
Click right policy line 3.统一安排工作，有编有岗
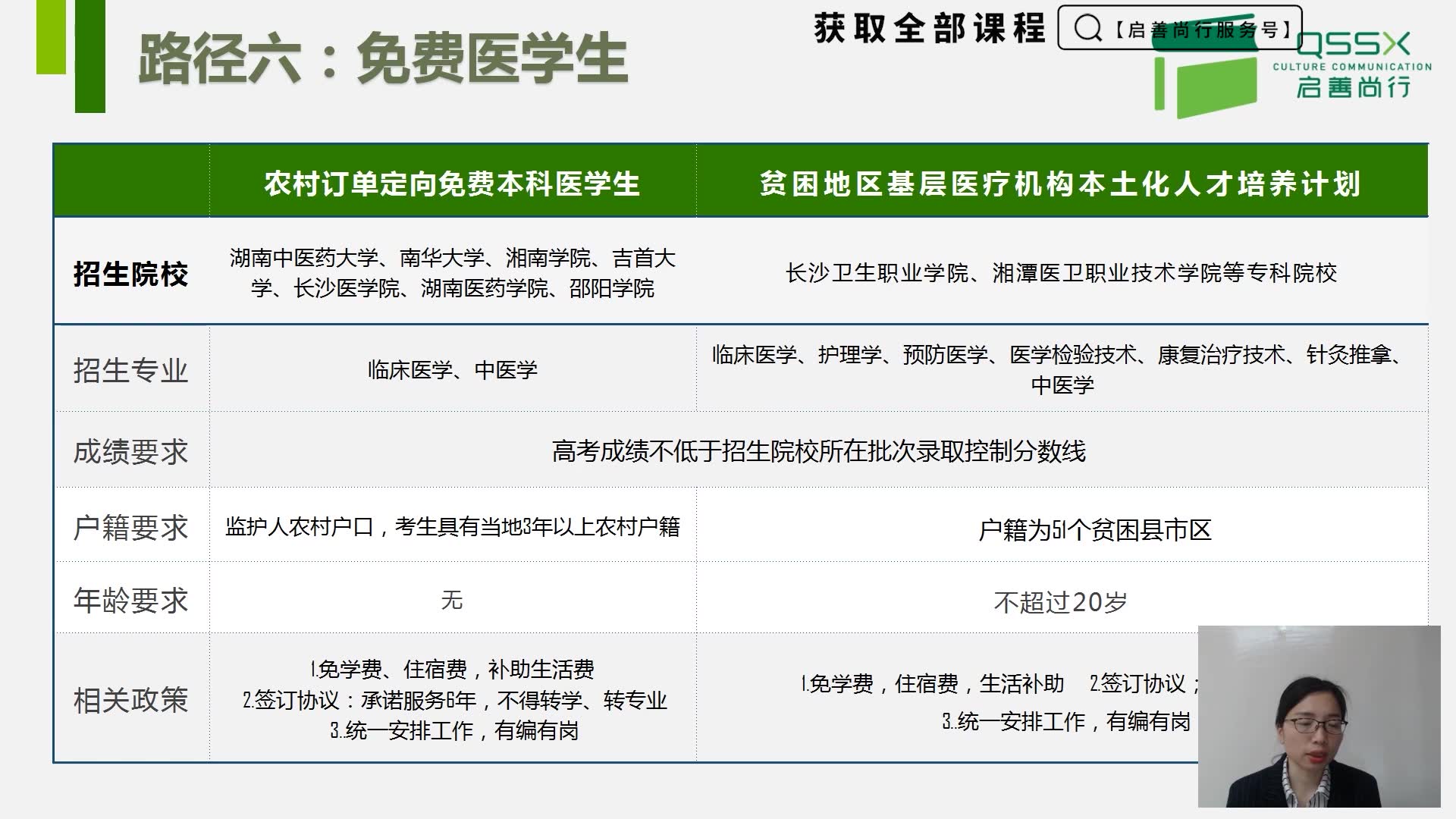1066,721
